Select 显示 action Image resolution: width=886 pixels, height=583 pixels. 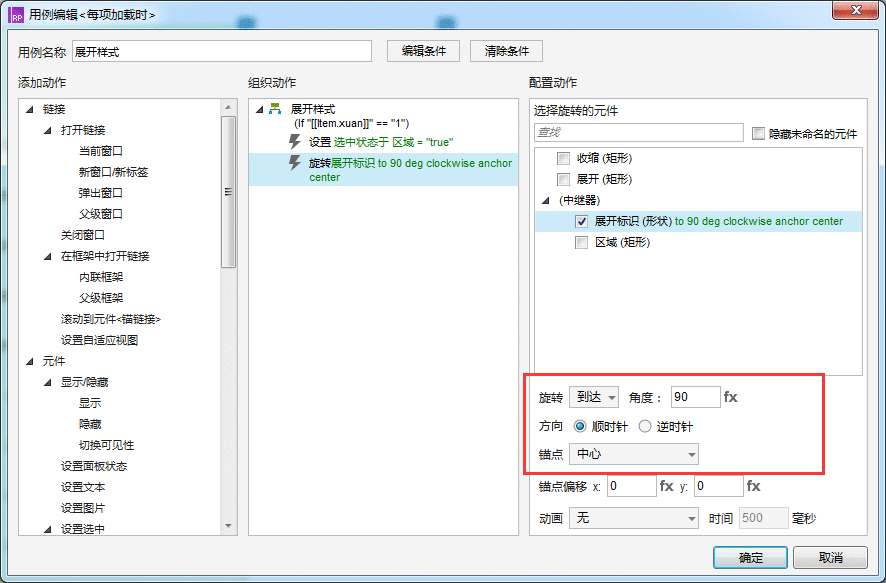point(90,403)
